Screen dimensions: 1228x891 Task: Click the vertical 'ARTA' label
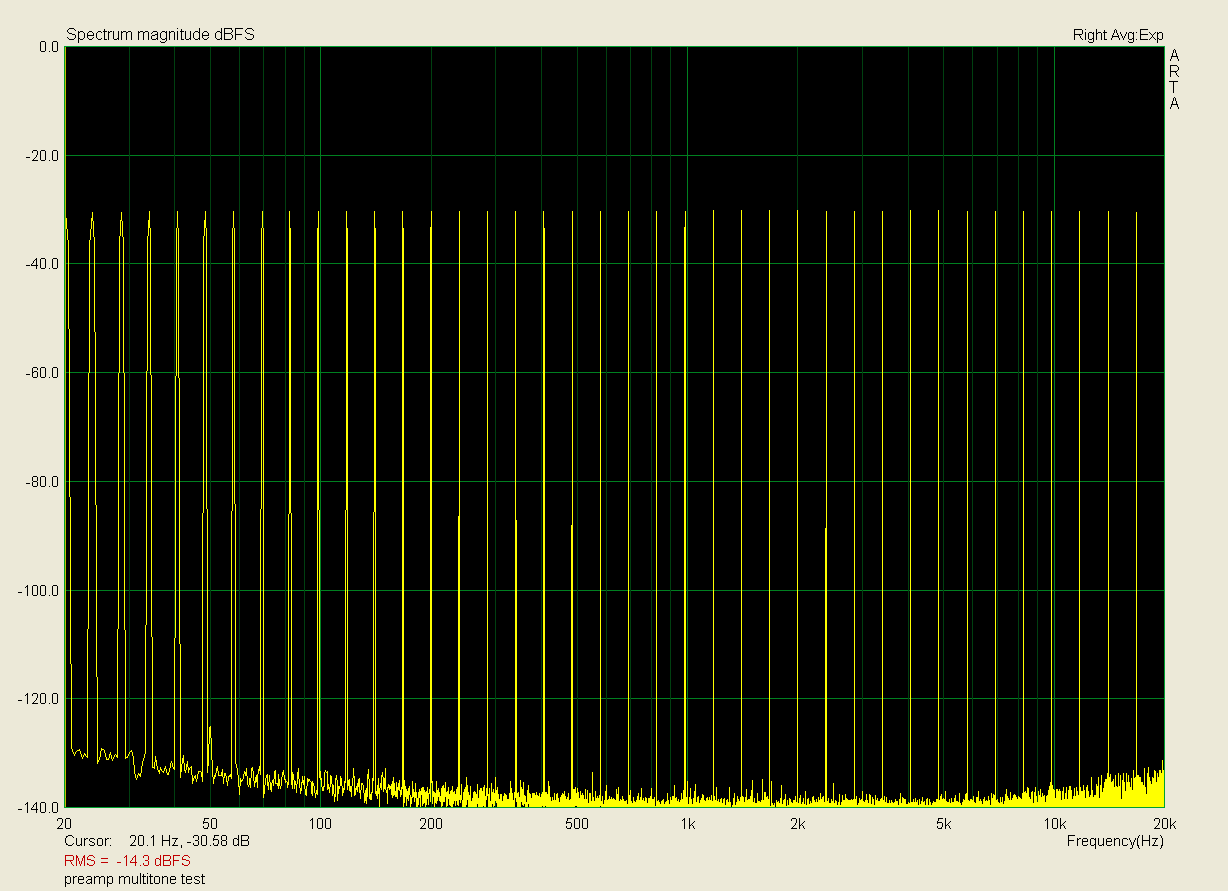pos(1175,79)
